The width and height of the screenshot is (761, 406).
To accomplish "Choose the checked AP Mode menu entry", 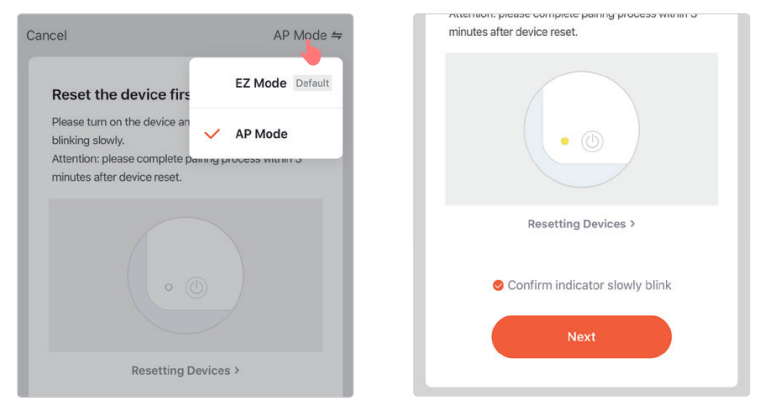I will click(261, 134).
